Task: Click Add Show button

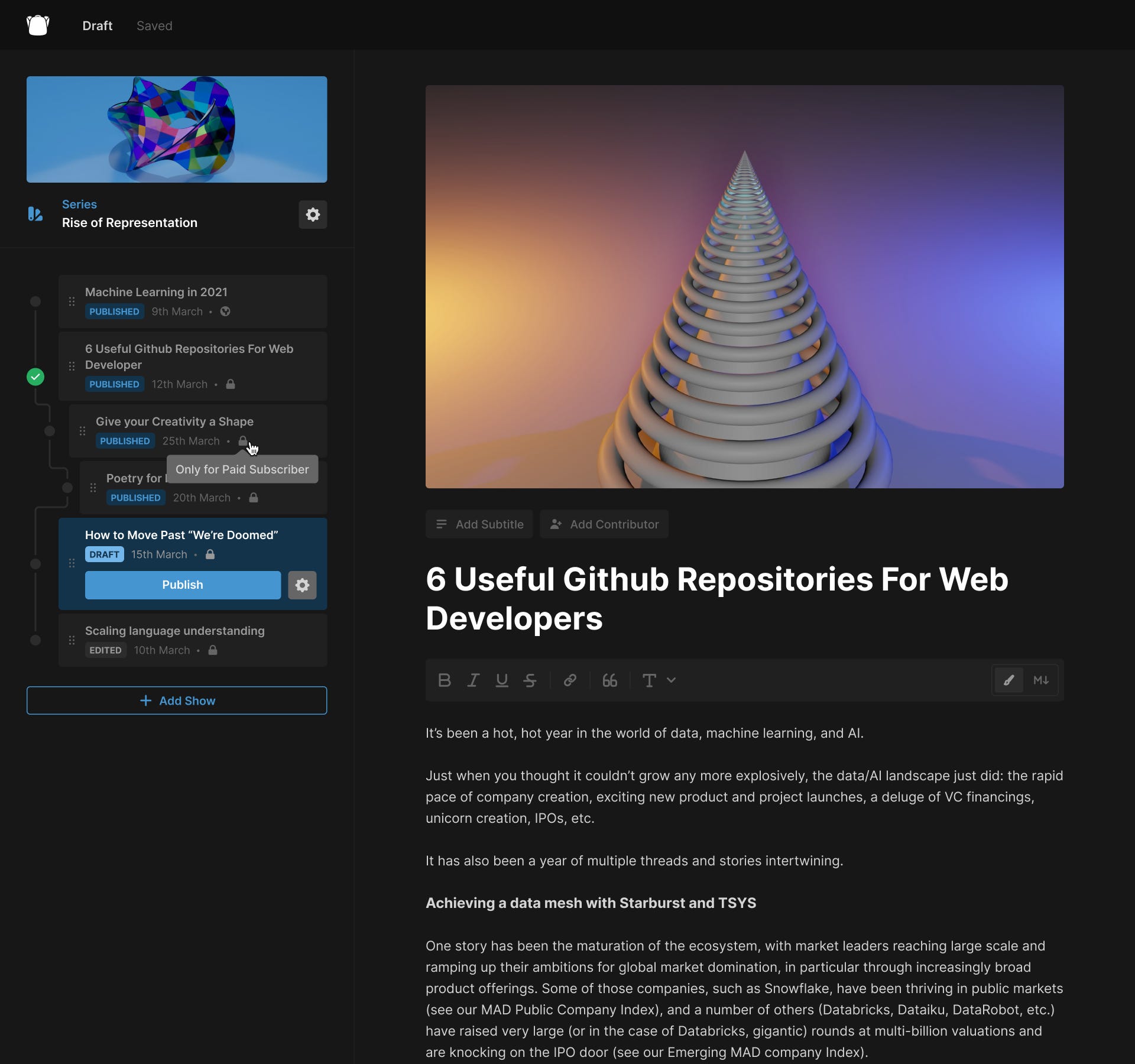Action: click(x=177, y=700)
